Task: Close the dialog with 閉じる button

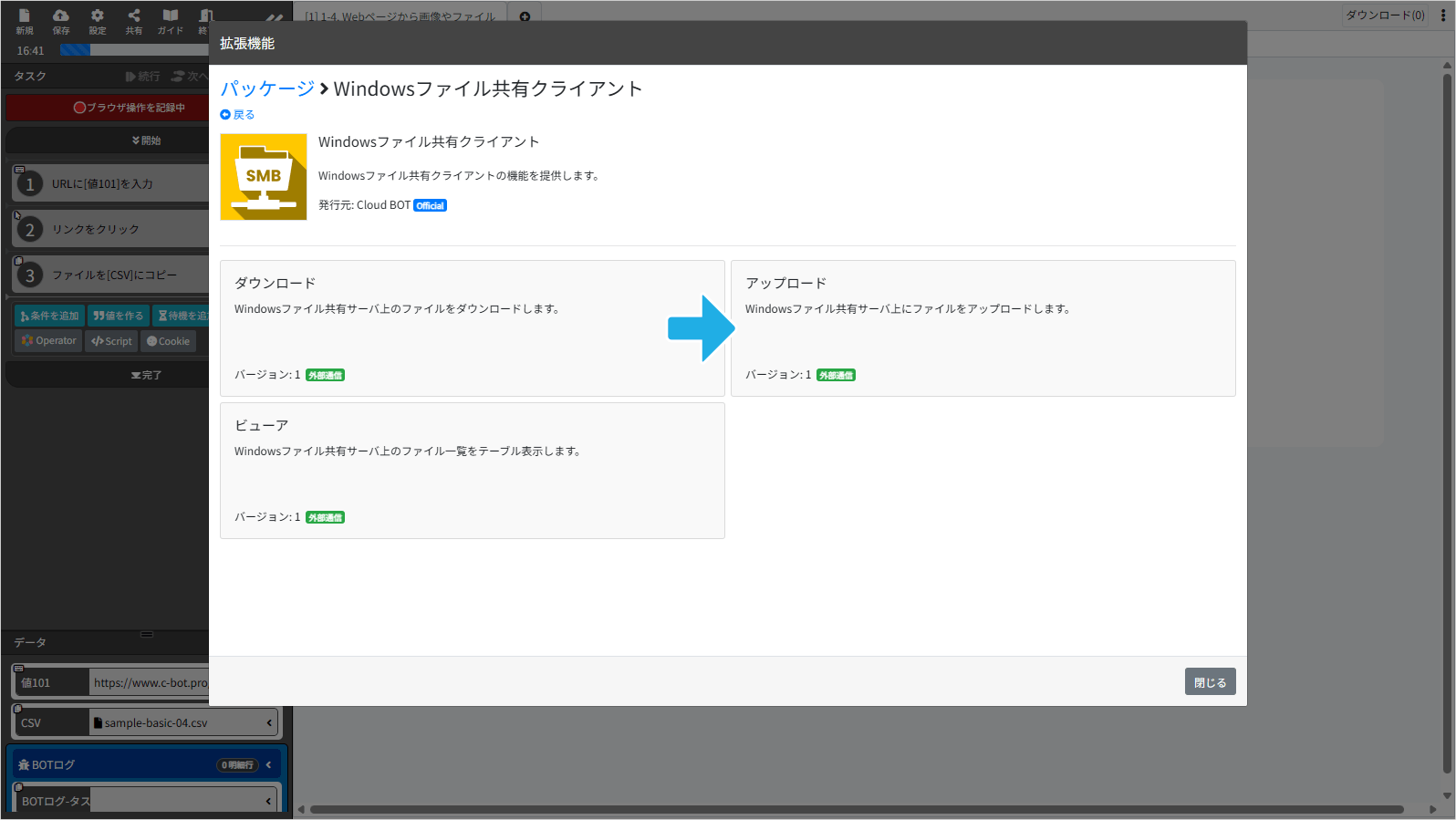Action: click(1210, 682)
